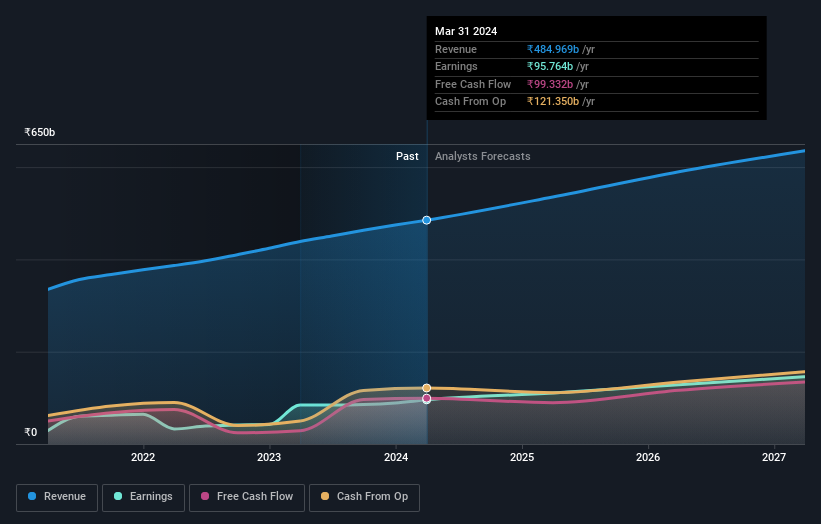Click the 2026 x-axis label

[x=648, y=458]
